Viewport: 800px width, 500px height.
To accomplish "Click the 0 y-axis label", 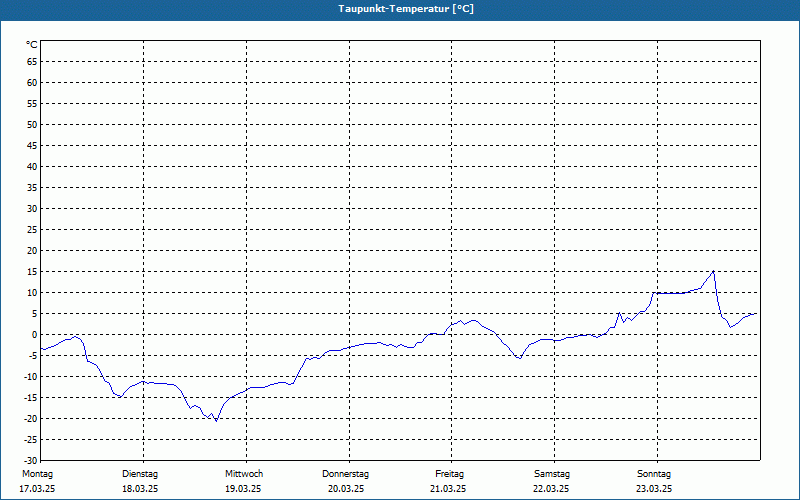I will click(x=35, y=335).
